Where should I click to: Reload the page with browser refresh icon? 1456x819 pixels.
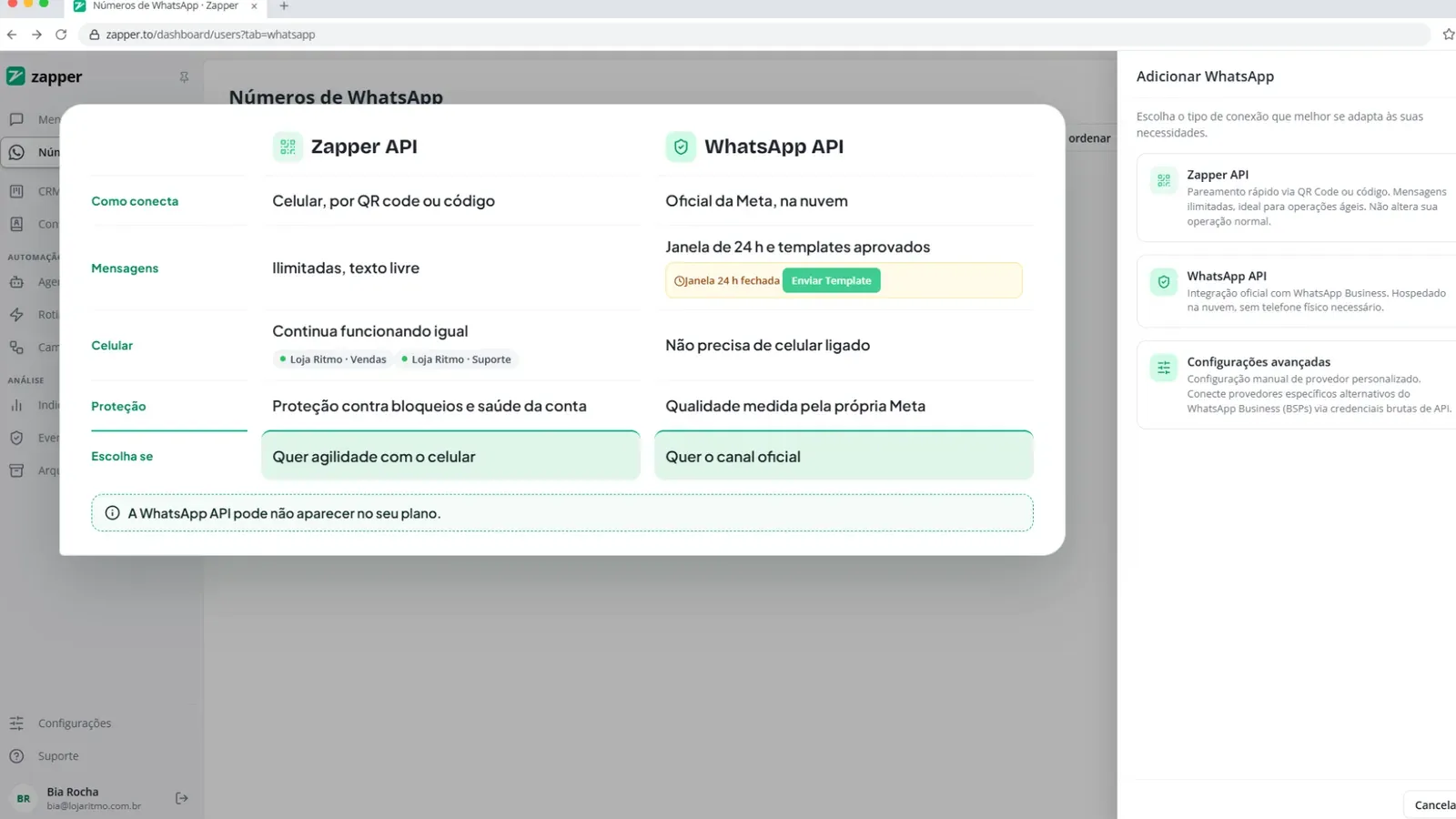[61, 35]
